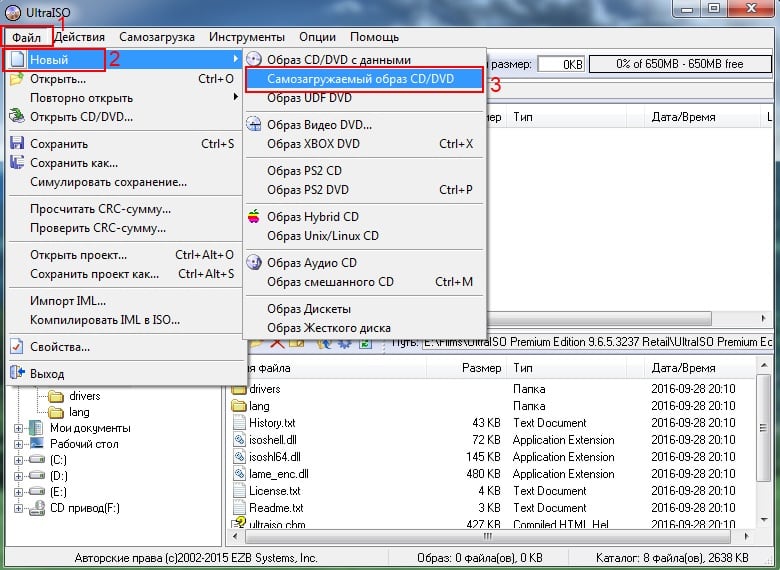Click the disc icon for Образ CD/DVD с данными
This screenshot has height=570, width=780.
tap(254, 60)
